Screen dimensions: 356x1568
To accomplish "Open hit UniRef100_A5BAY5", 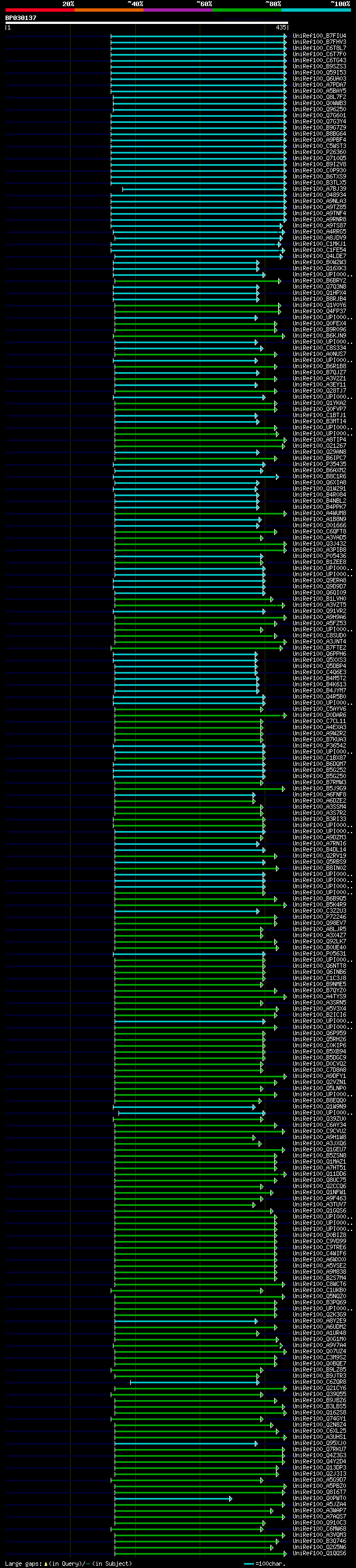I will [319, 91].
